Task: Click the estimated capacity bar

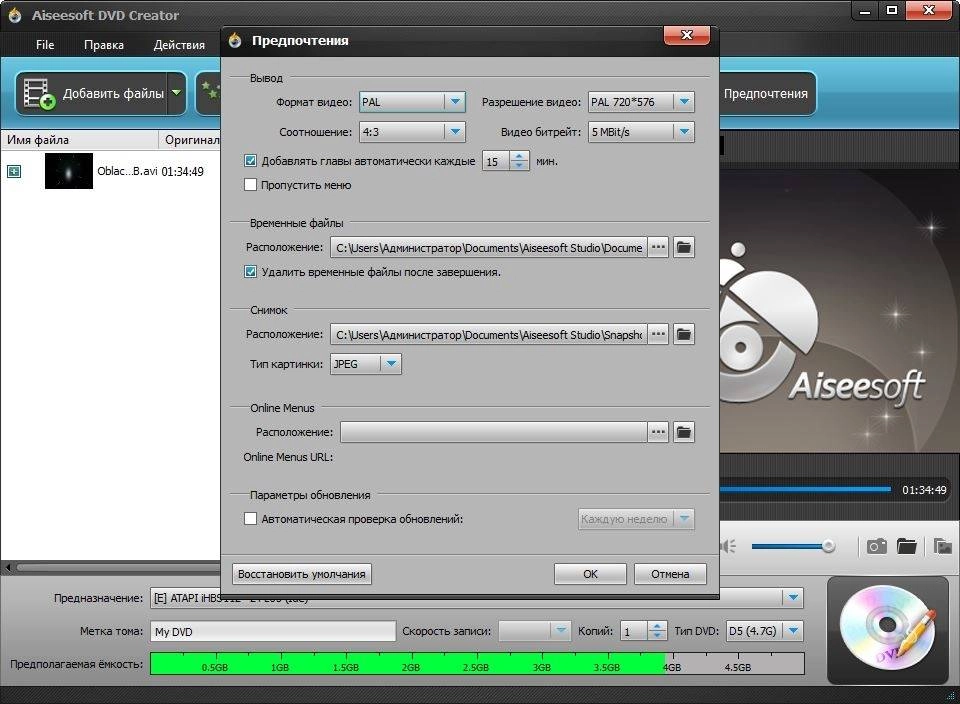Action: tap(477, 664)
